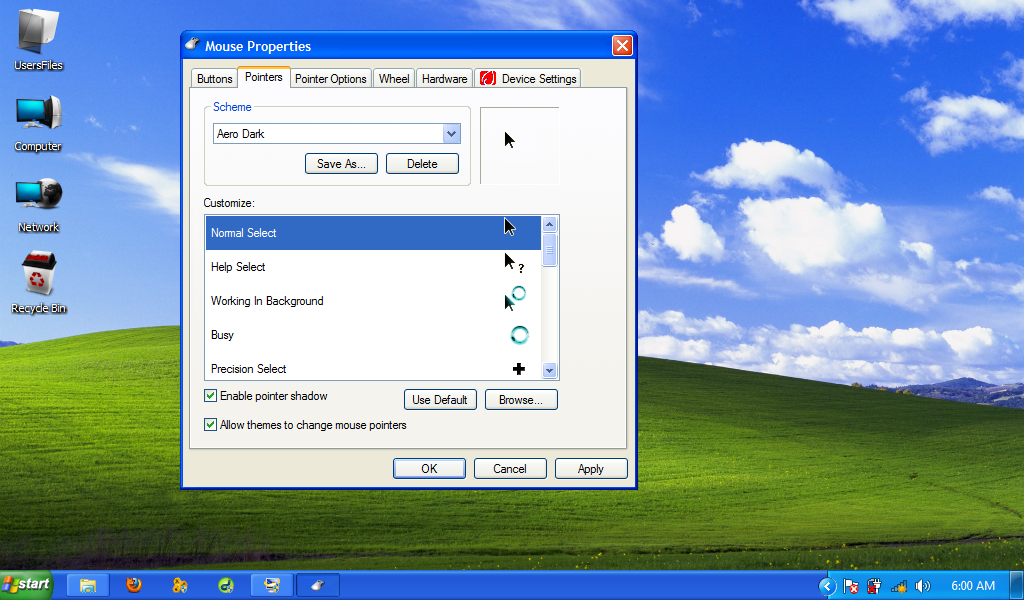This screenshot has height=600, width=1024.
Task: Click Cancel in Mouse Properties
Action: 510,469
